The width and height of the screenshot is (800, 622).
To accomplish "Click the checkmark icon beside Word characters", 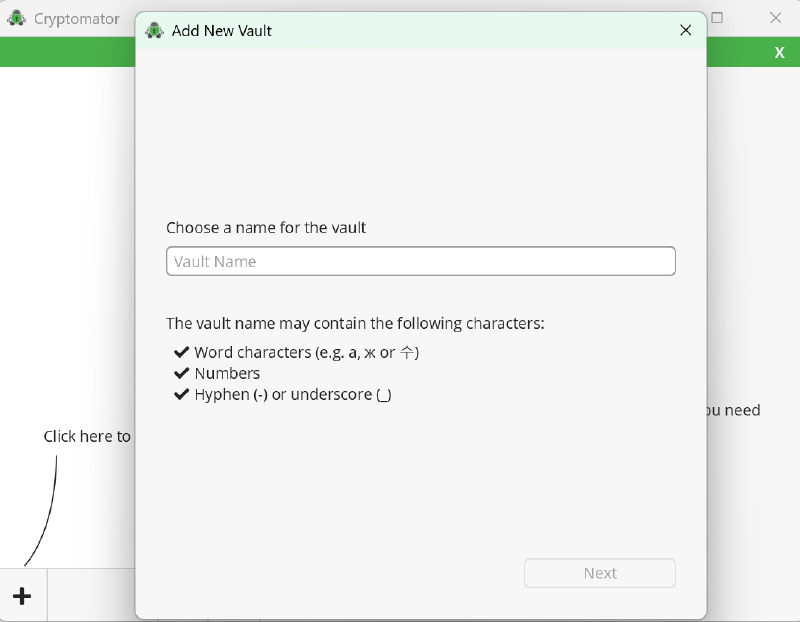I will point(181,352).
